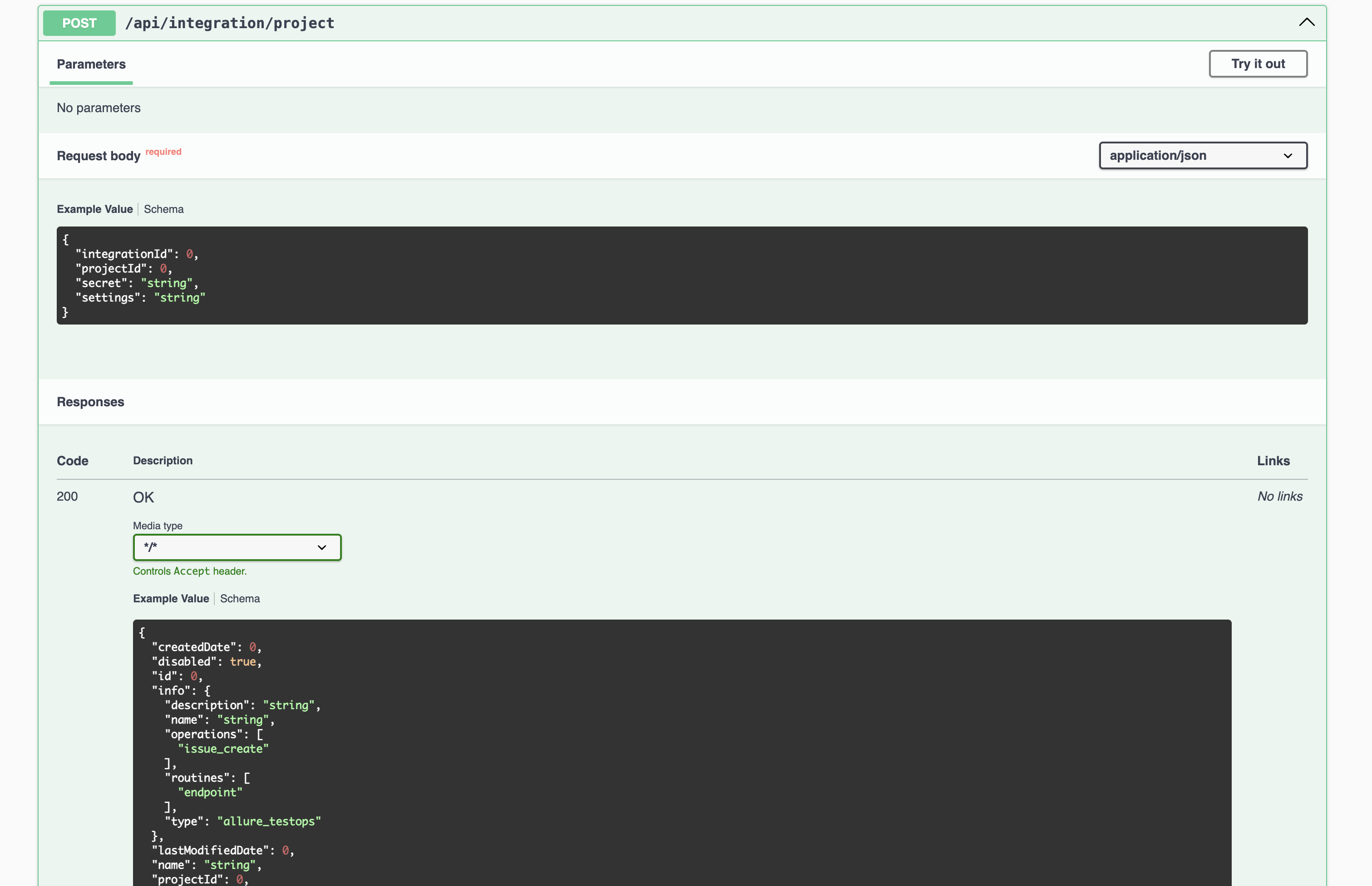Click the "No links" text
The height and width of the screenshot is (886, 1372).
point(1280,497)
